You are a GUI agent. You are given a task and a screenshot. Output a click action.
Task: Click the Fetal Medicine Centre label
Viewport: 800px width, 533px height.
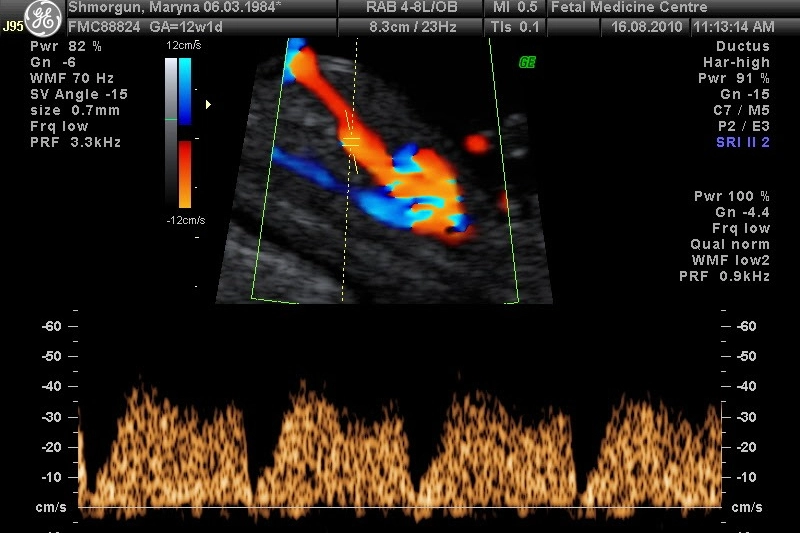coord(629,7)
